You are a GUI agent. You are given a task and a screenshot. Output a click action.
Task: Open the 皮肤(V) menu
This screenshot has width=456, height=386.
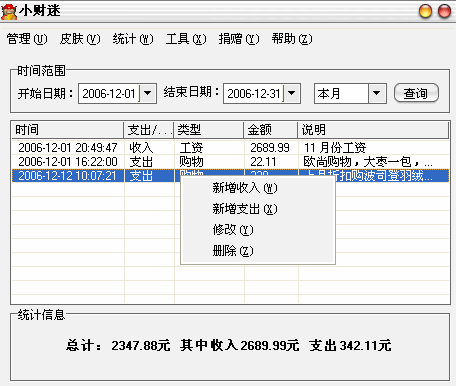coord(80,39)
